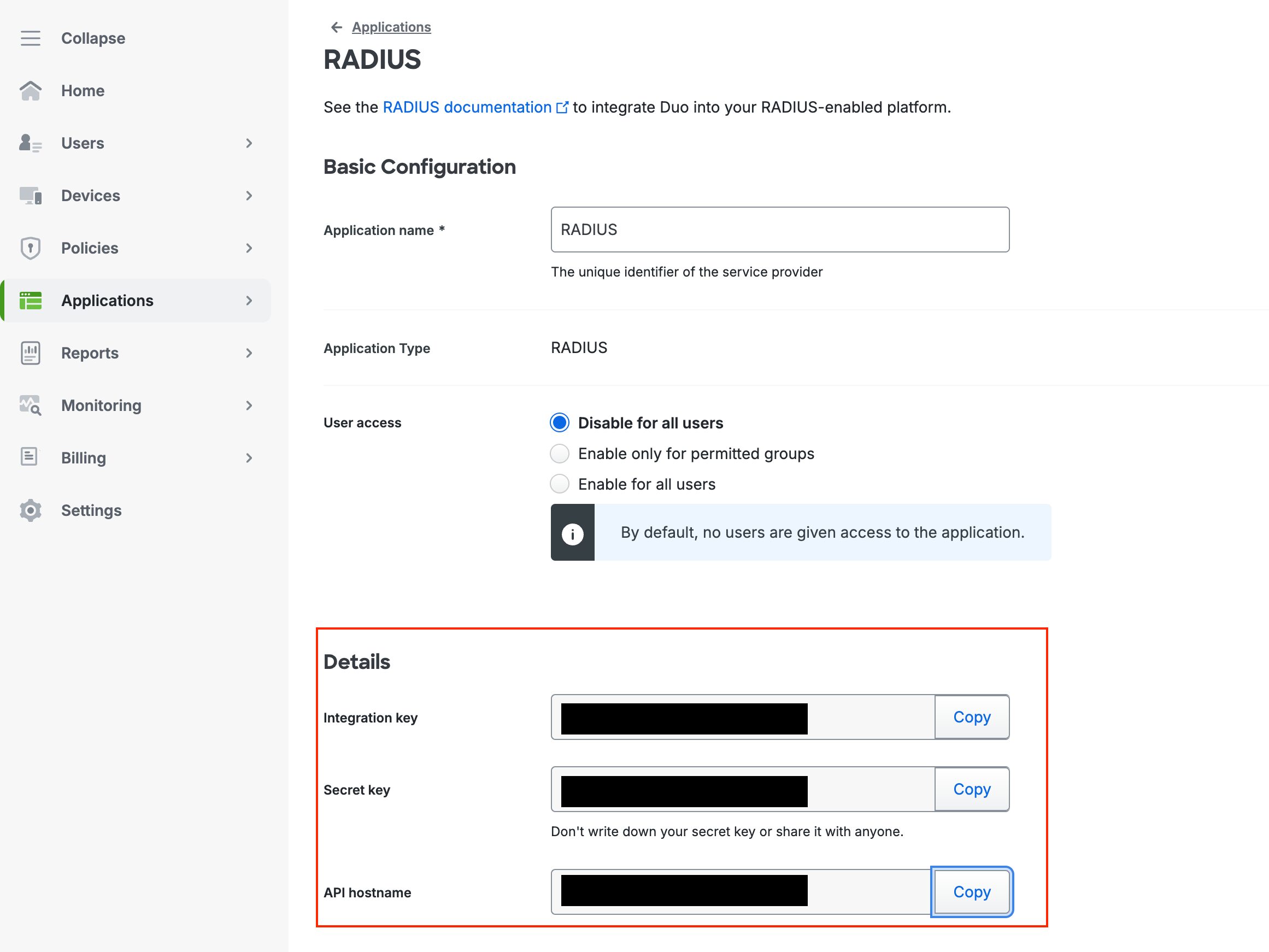Expand the Billing submenu chevron
This screenshot has width=1269, height=952.
(249, 458)
